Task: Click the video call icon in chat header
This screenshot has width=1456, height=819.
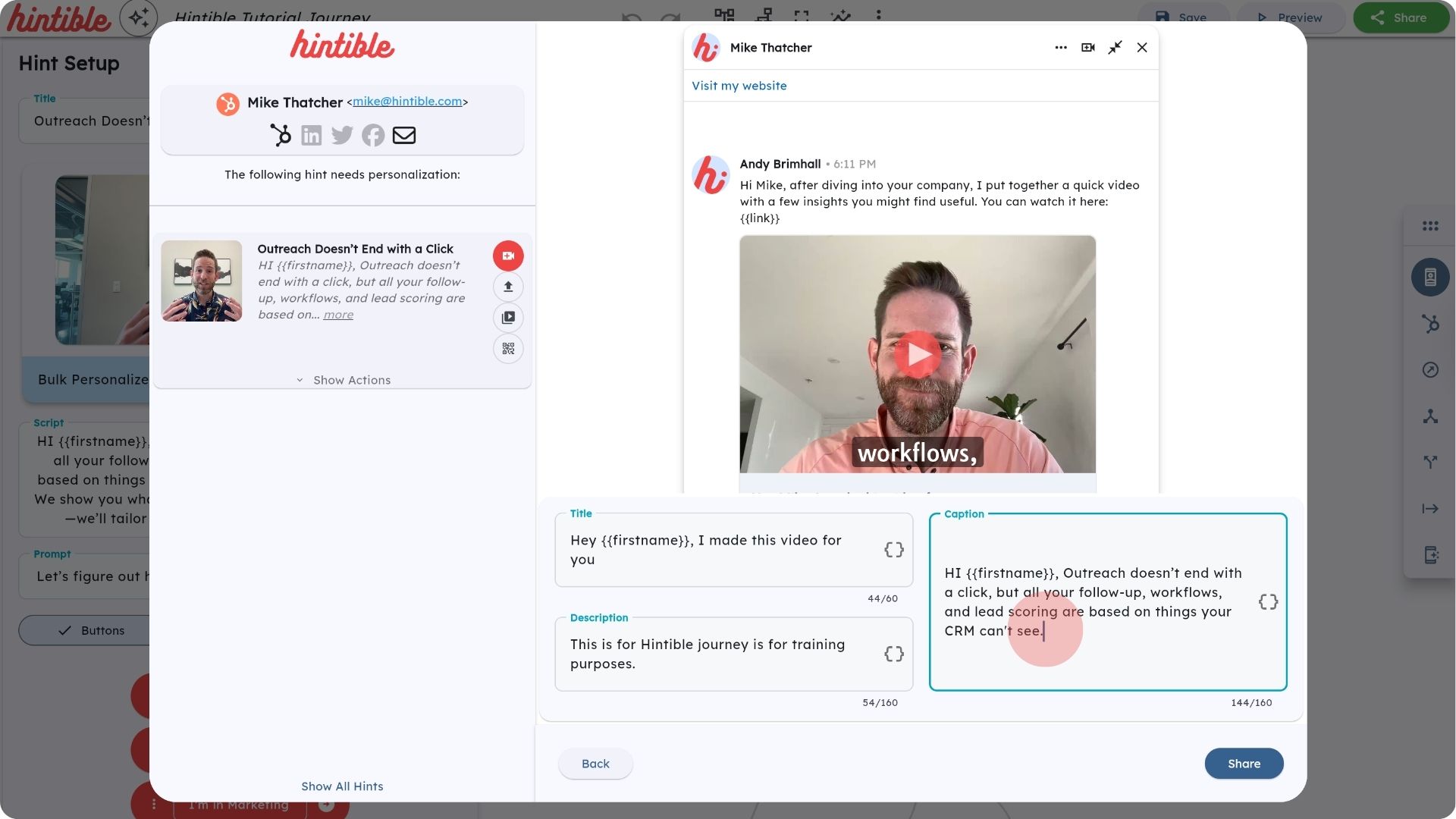Action: tap(1087, 47)
